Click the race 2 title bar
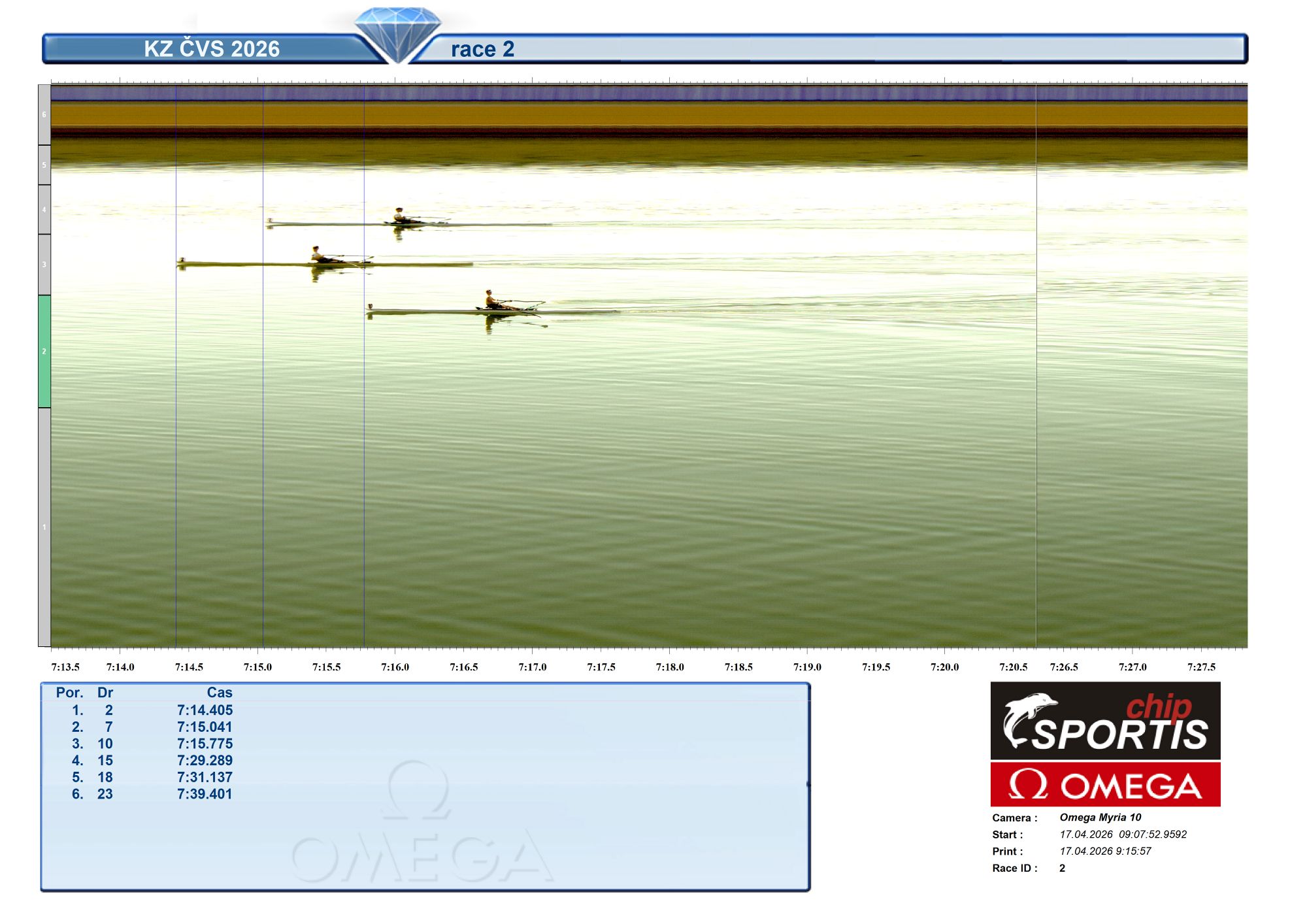Viewport: 1307px width, 924px height. coord(482,49)
